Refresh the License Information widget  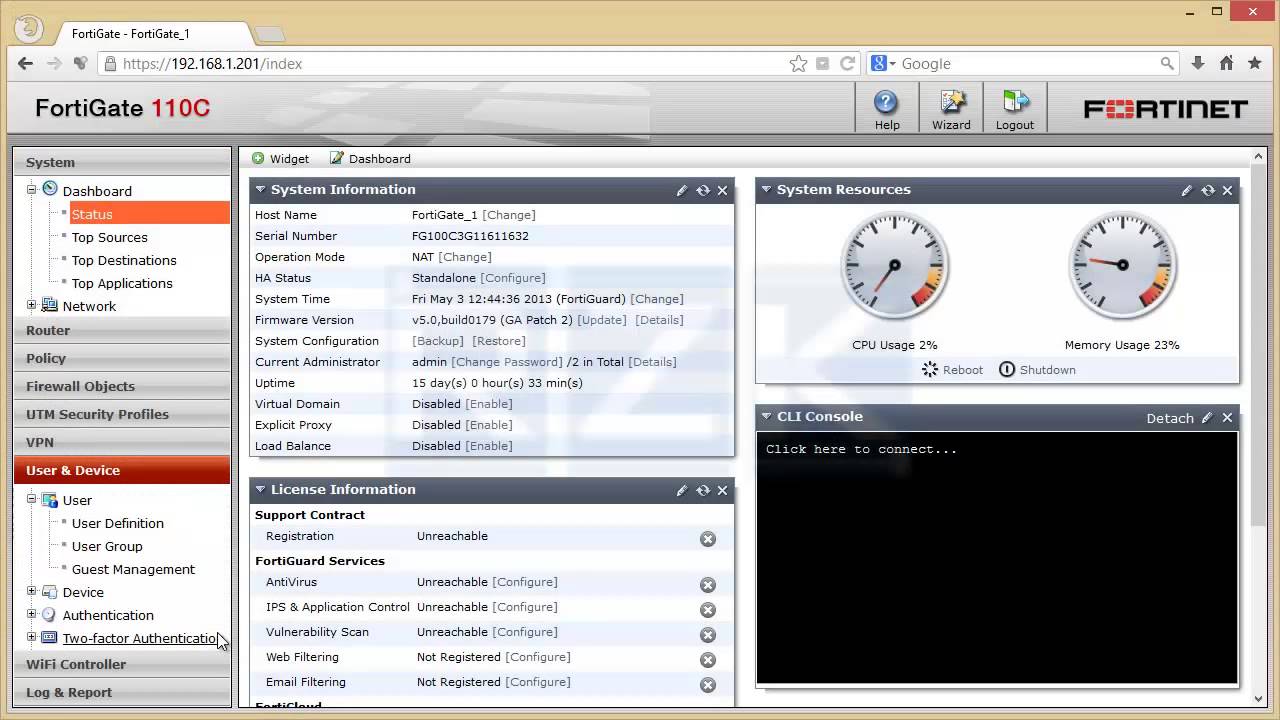coord(703,490)
